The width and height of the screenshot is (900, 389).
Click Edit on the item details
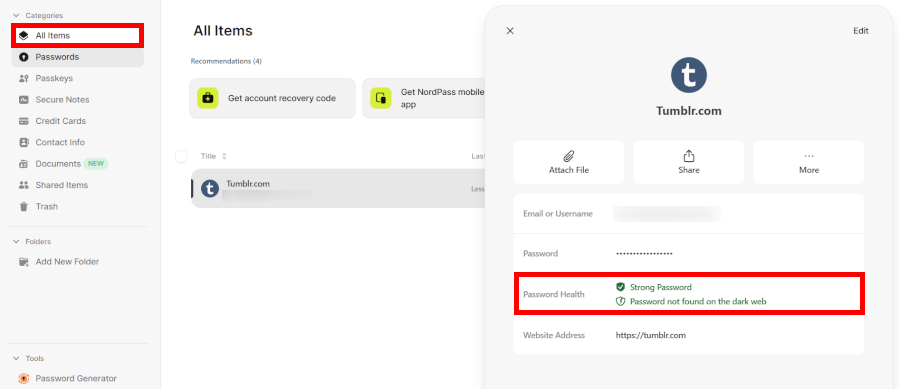[860, 31]
